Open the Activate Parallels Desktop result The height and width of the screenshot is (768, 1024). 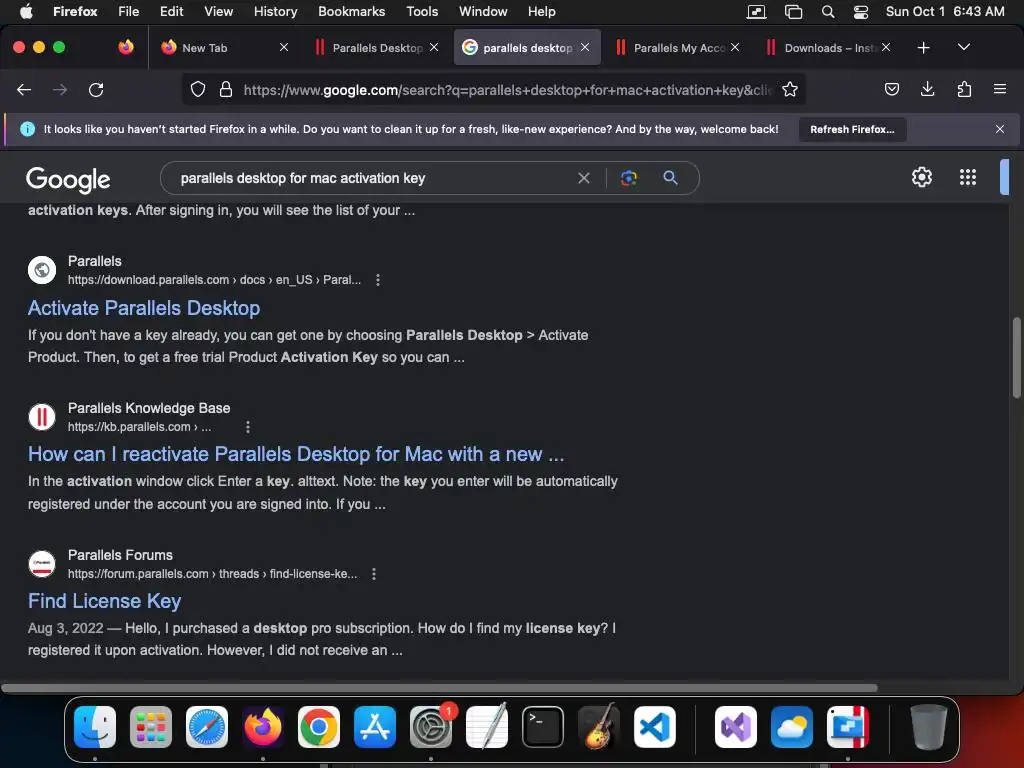(x=144, y=308)
